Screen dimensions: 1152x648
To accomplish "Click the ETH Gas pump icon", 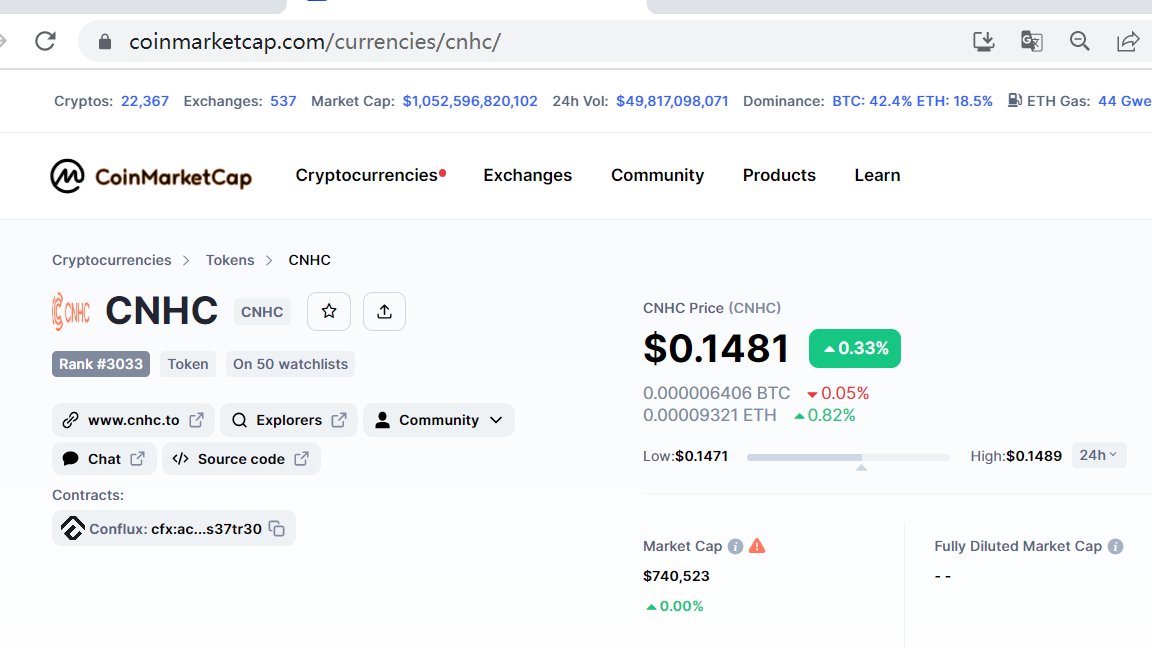I will pyautogui.click(x=1015, y=101).
